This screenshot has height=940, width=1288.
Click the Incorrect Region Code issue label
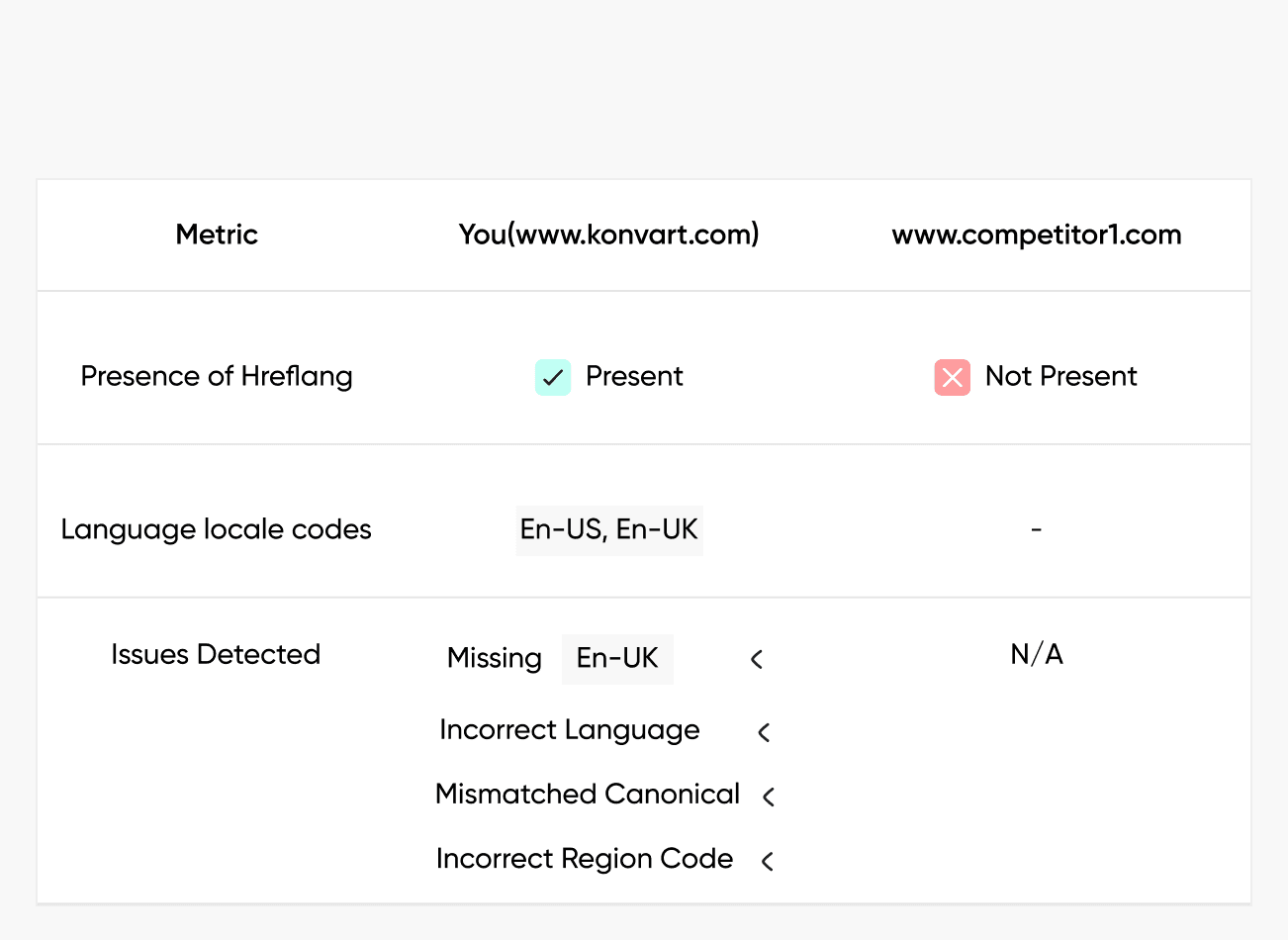(x=585, y=859)
